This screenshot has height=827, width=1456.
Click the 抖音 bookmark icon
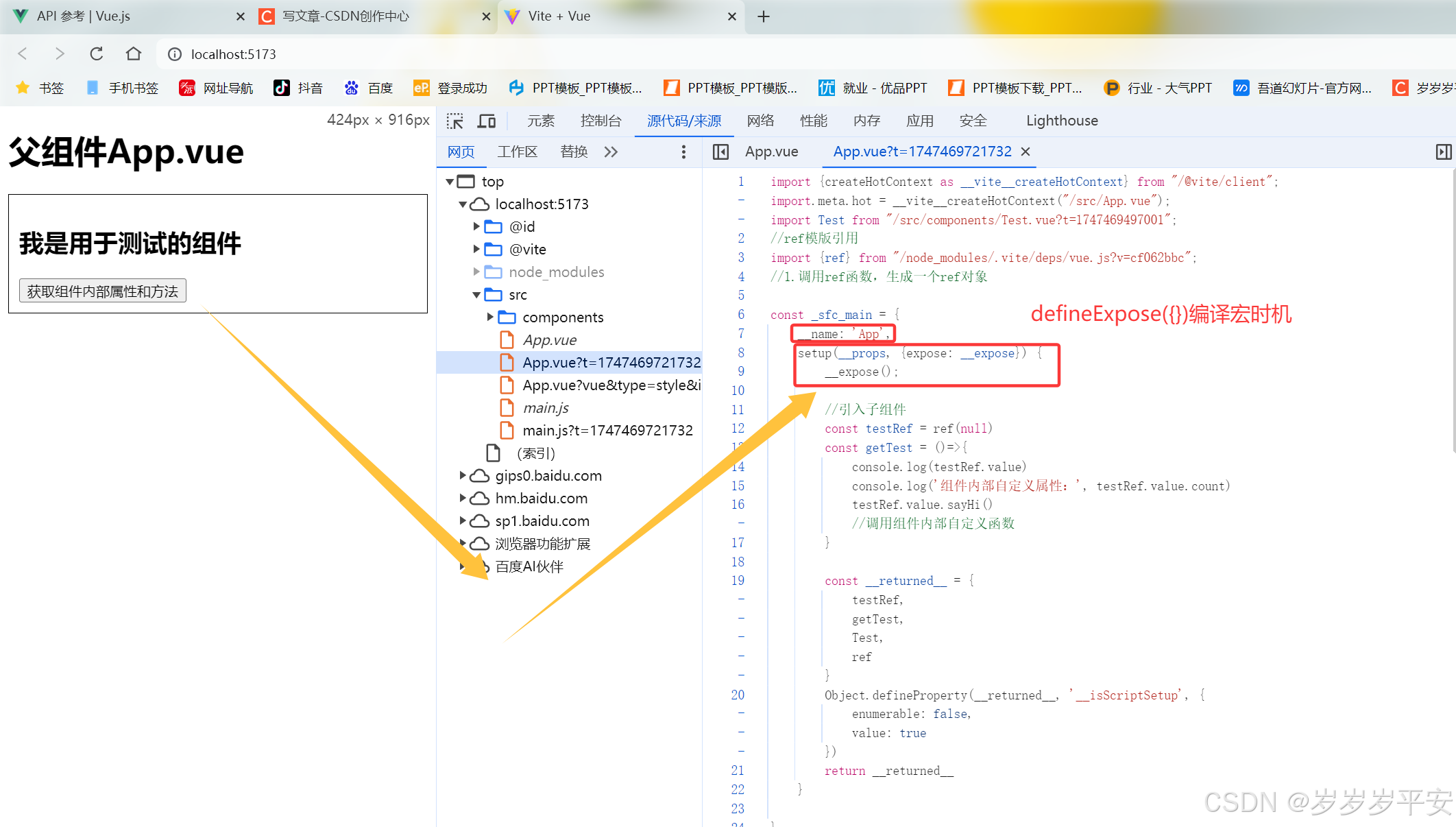(x=282, y=88)
